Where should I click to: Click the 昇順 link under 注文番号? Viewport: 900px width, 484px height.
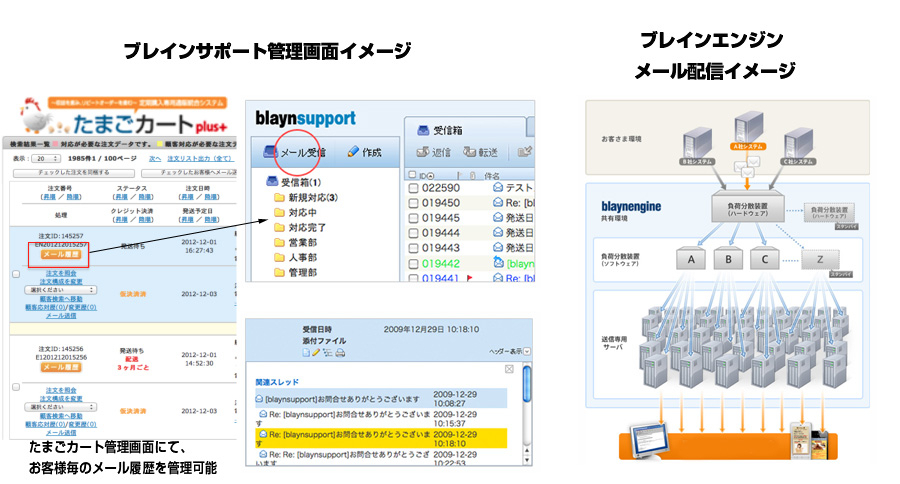(x=49, y=197)
